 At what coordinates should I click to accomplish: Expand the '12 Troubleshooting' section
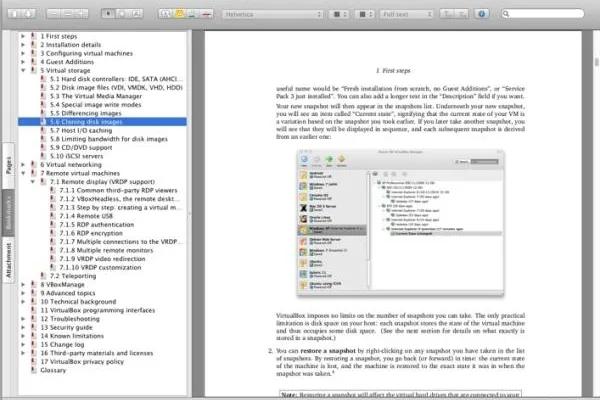point(23,319)
